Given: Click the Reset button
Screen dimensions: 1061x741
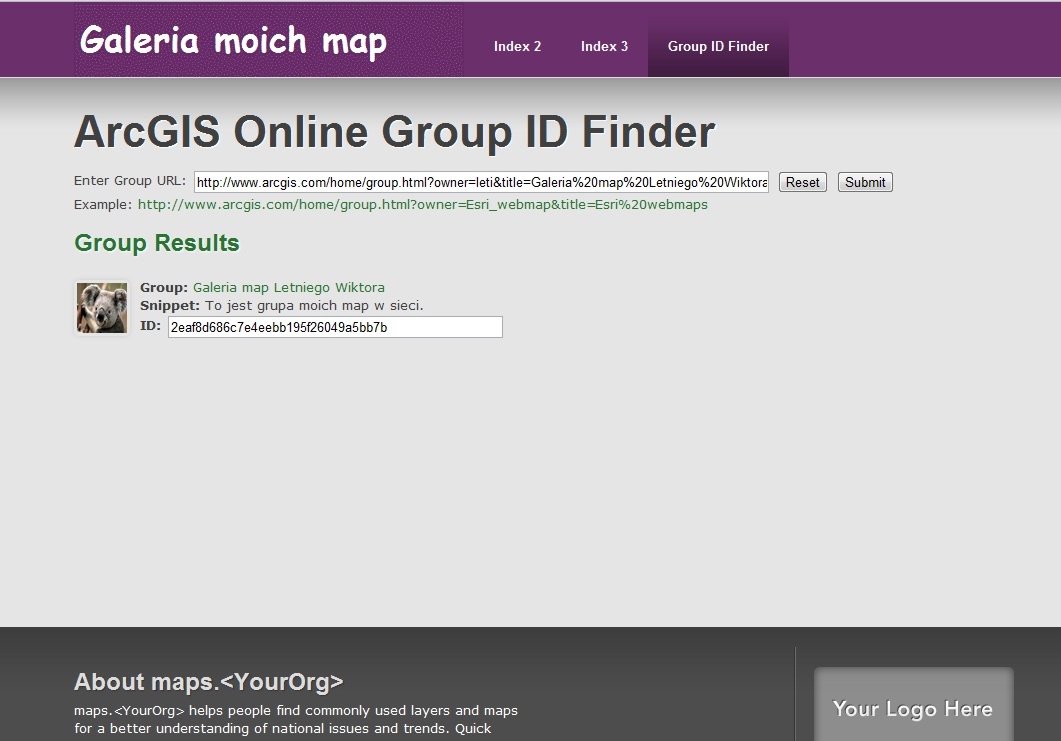Looking at the screenshot, I should pyautogui.click(x=803, y=182).
